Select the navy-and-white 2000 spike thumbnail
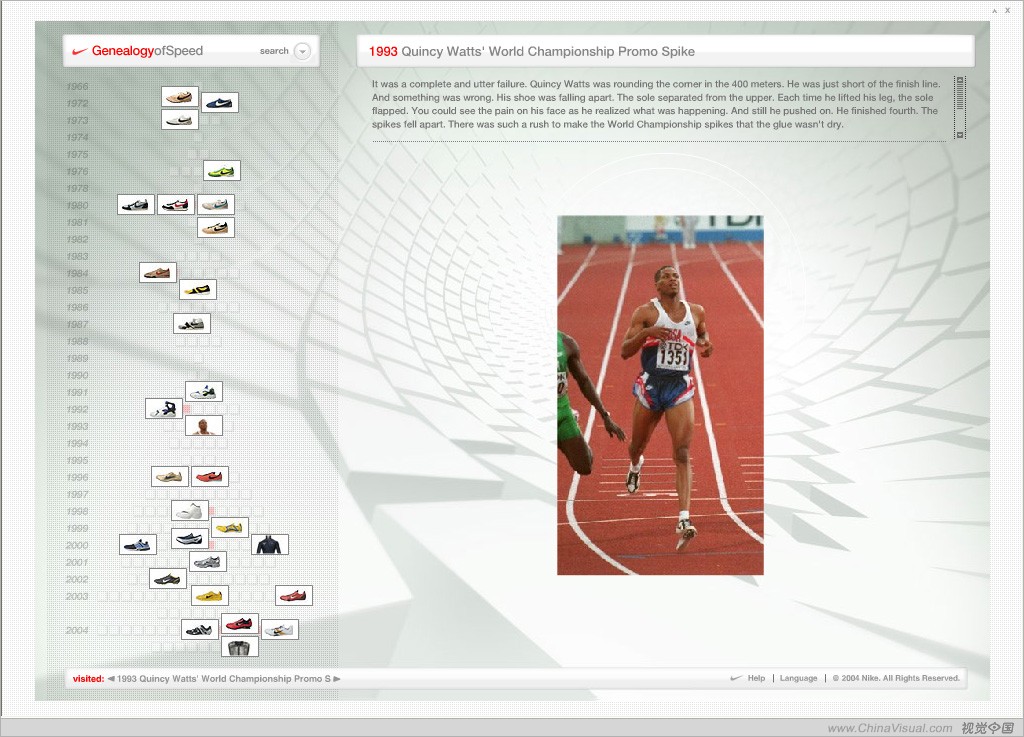 [190, 539]
